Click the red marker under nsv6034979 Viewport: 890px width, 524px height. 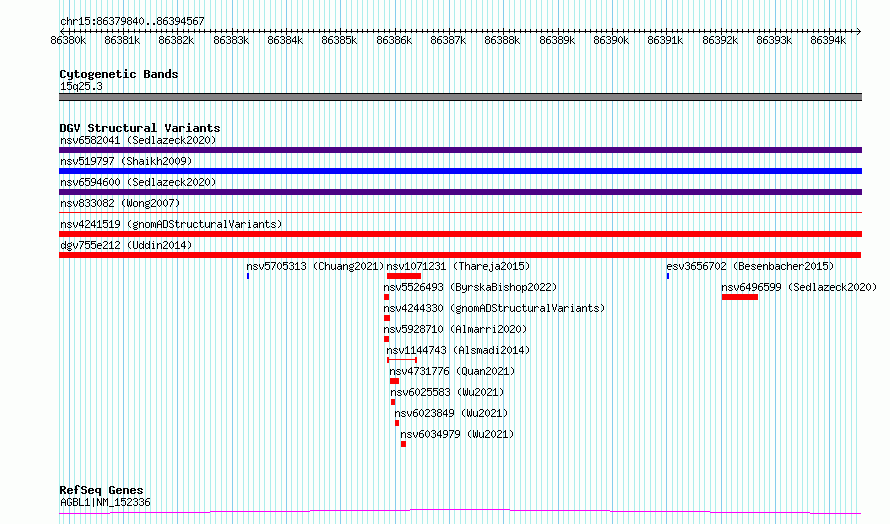(404, 444)
